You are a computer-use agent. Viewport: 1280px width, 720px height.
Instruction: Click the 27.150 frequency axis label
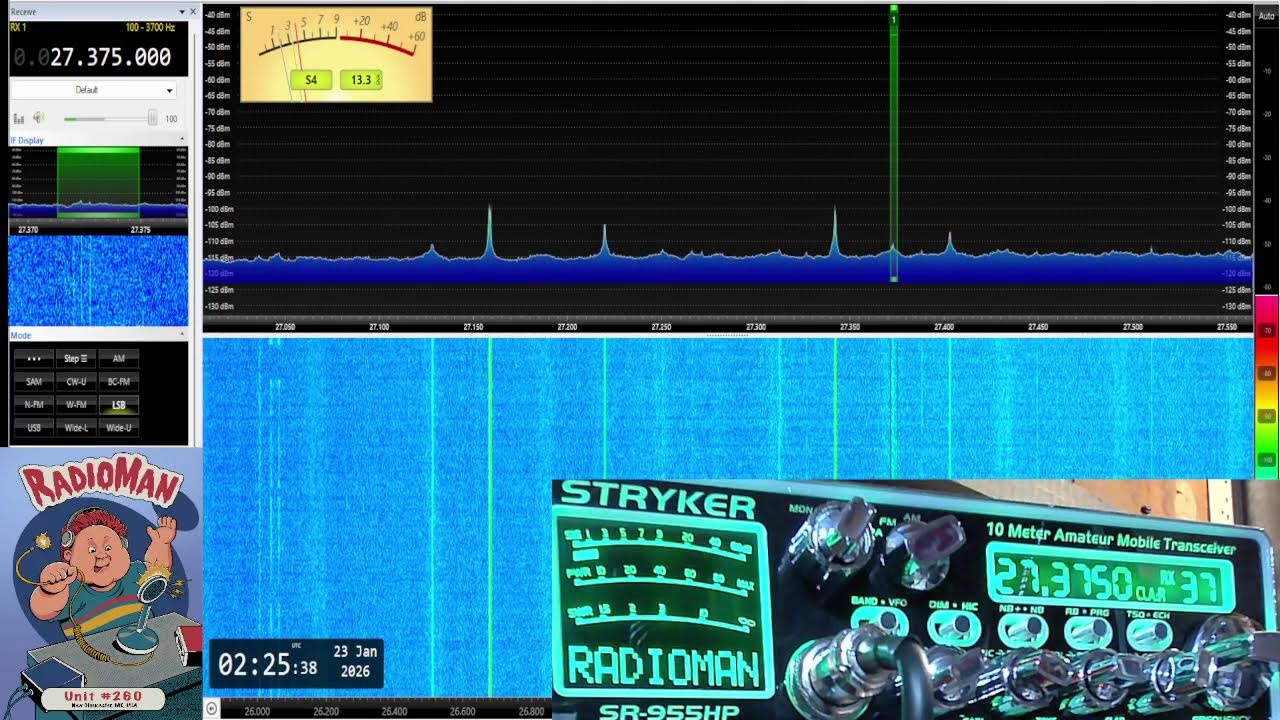(x=473, y=327)
